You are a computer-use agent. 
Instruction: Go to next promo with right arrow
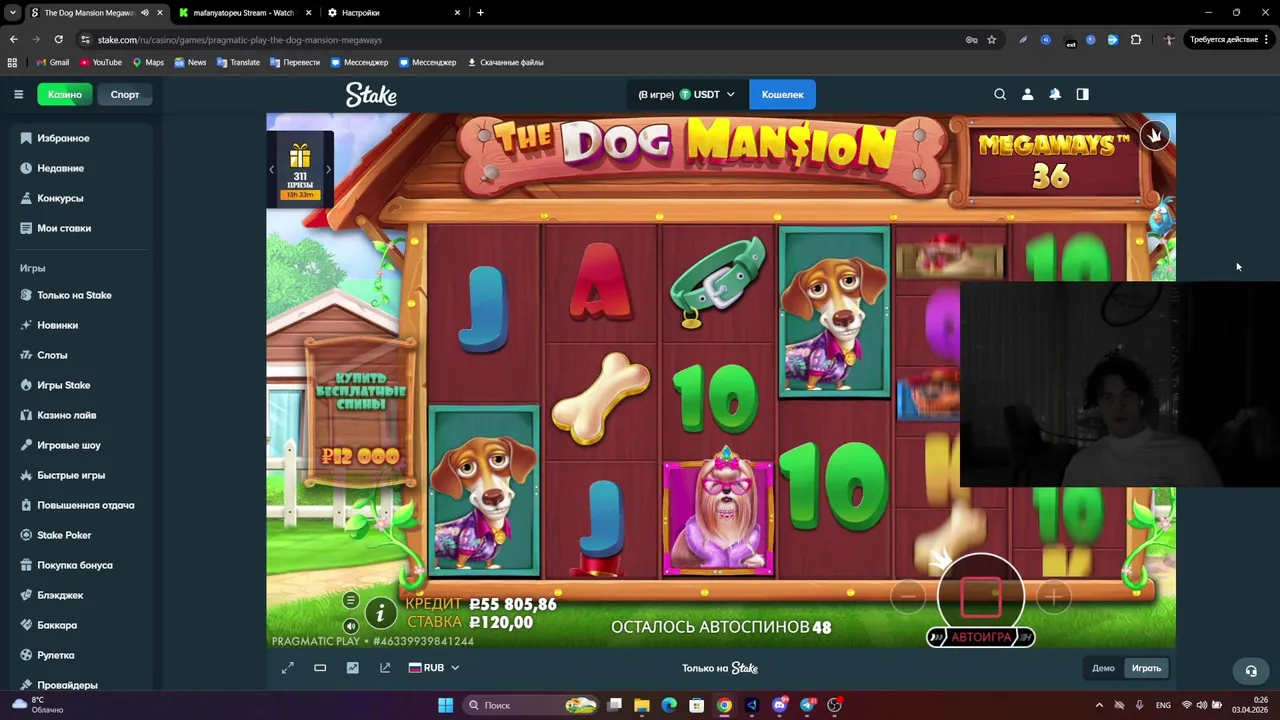click(x=328, y=169)
